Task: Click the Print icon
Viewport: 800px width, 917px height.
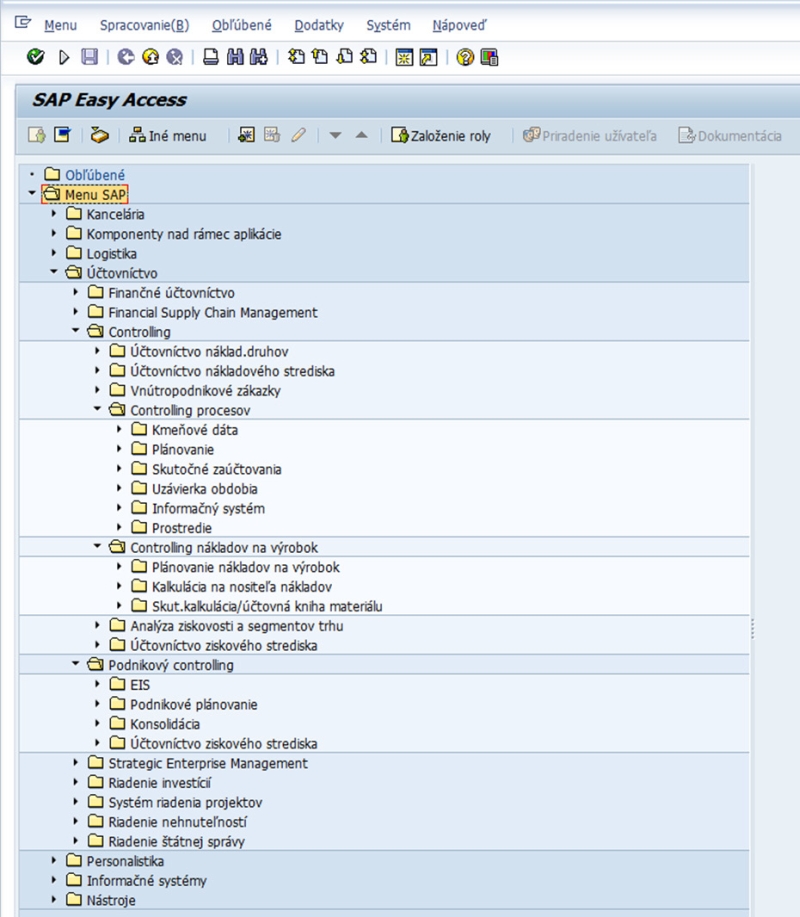Action: pos(211,57)
